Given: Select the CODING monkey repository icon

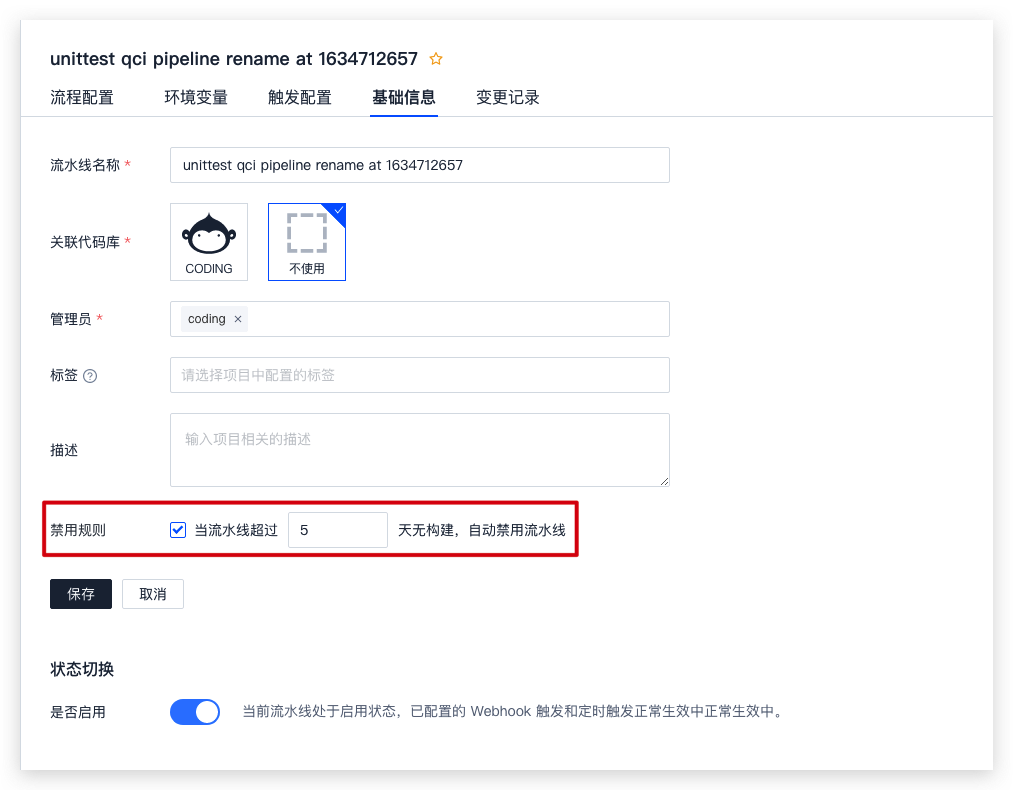Looking at the screenshot, I should tap(209, 241).
